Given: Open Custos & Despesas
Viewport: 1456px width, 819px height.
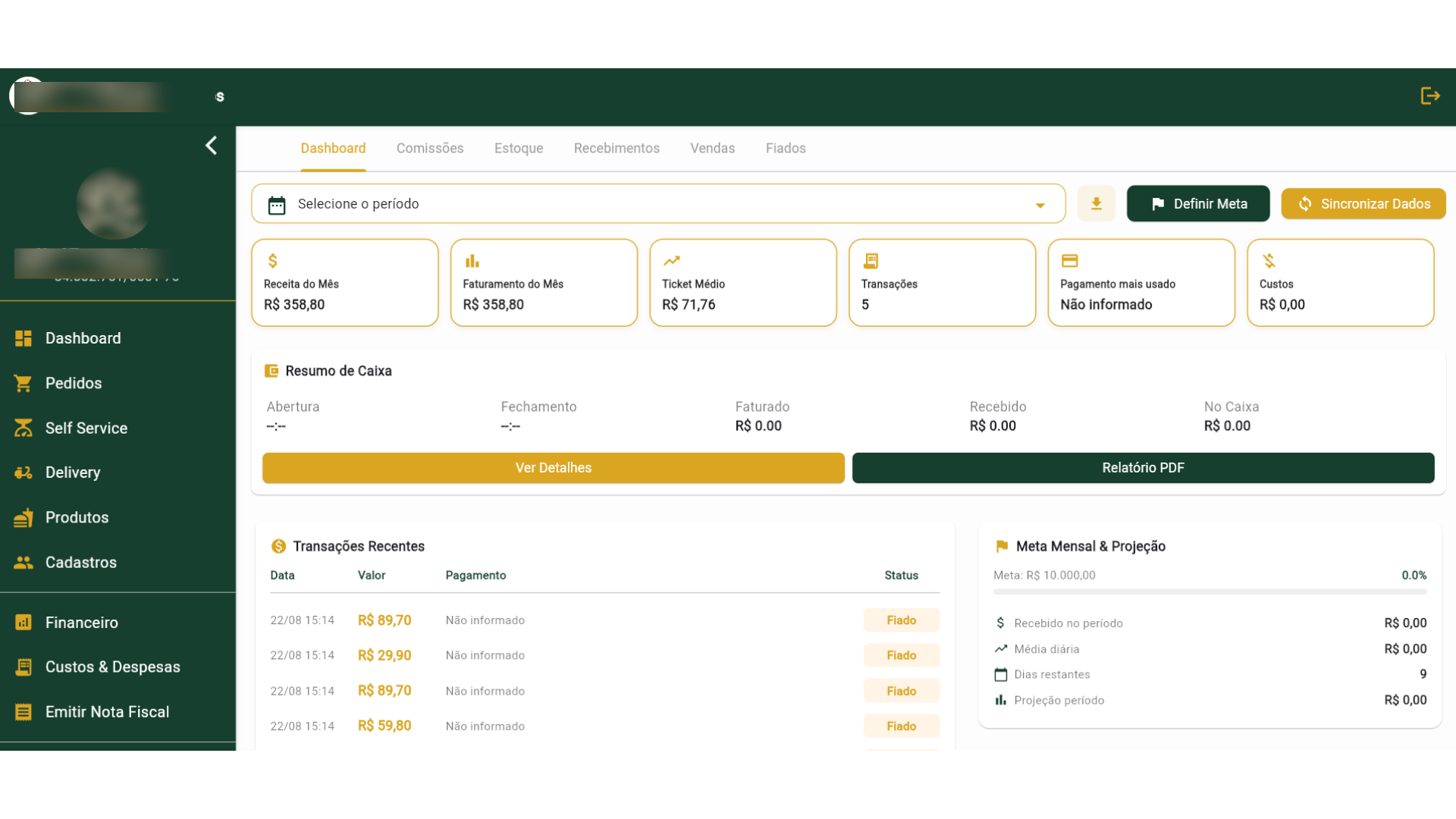Looking at the screenshot, I should click(x=112, y=667).
